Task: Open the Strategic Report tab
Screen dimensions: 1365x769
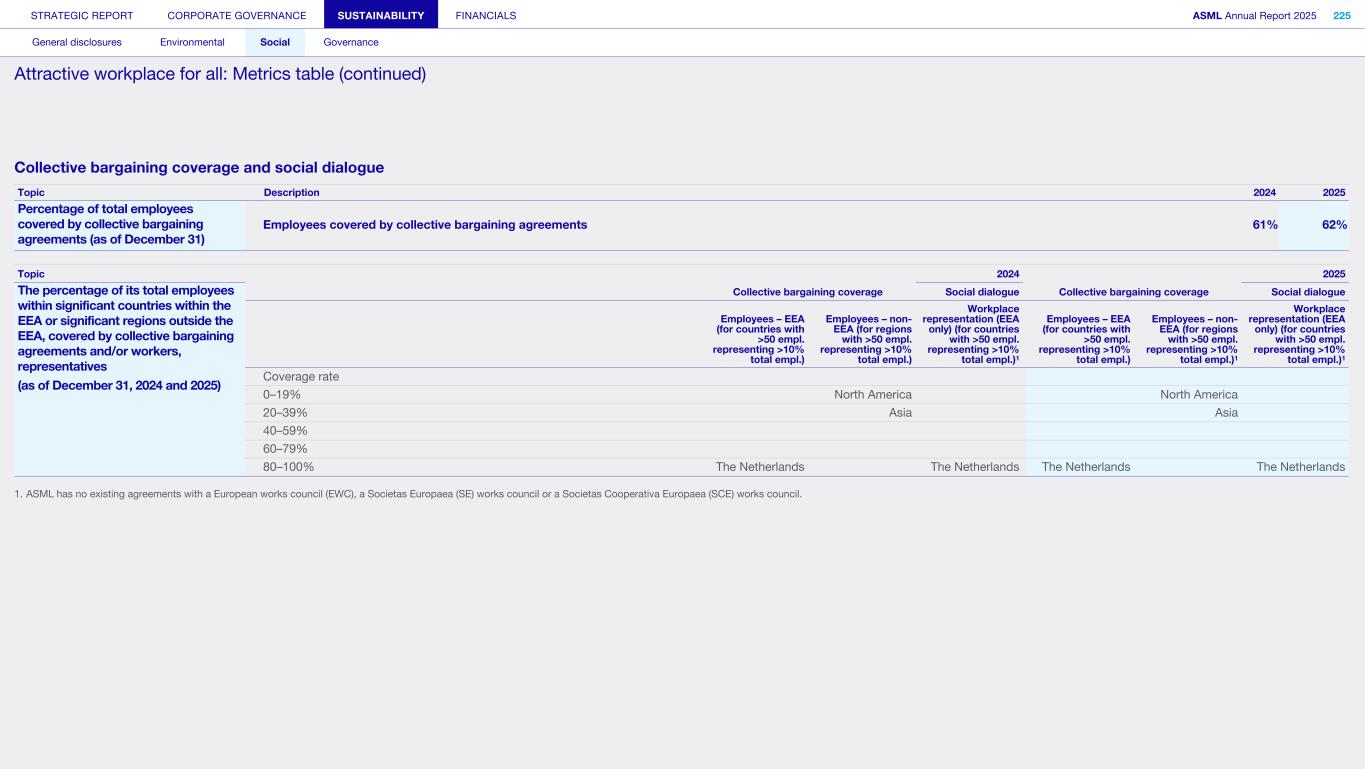Action: tap(82, 15)
